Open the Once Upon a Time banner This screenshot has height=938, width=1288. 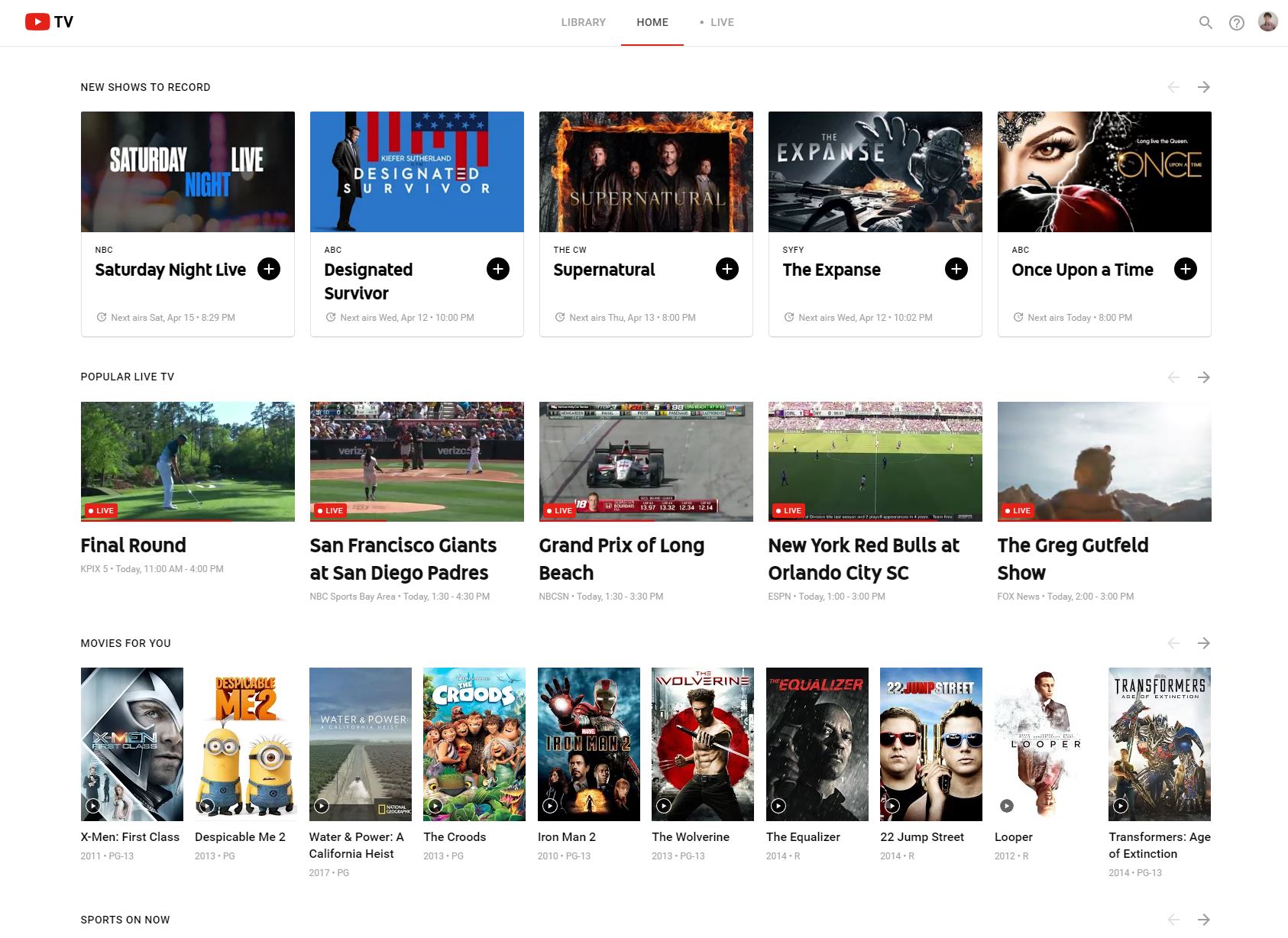click(1105, 172)
